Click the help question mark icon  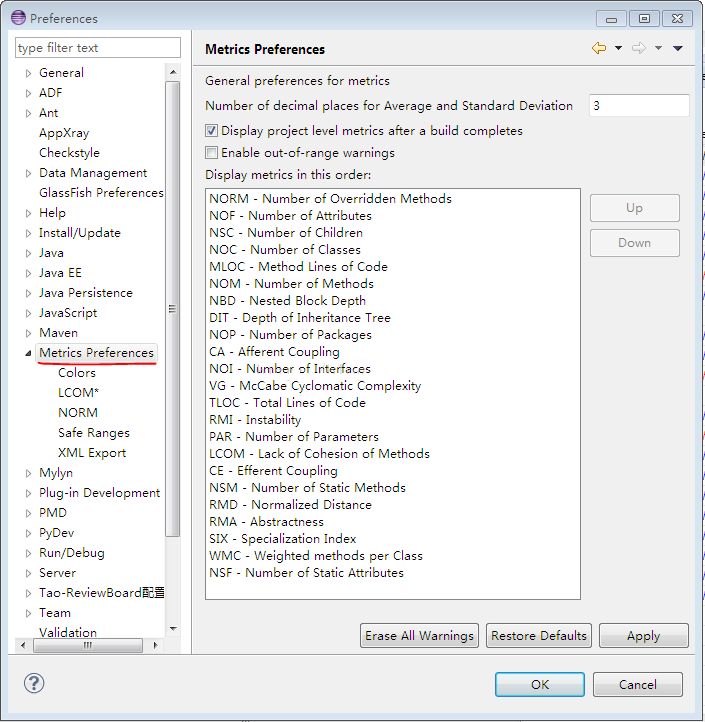(x=34, y=683)
